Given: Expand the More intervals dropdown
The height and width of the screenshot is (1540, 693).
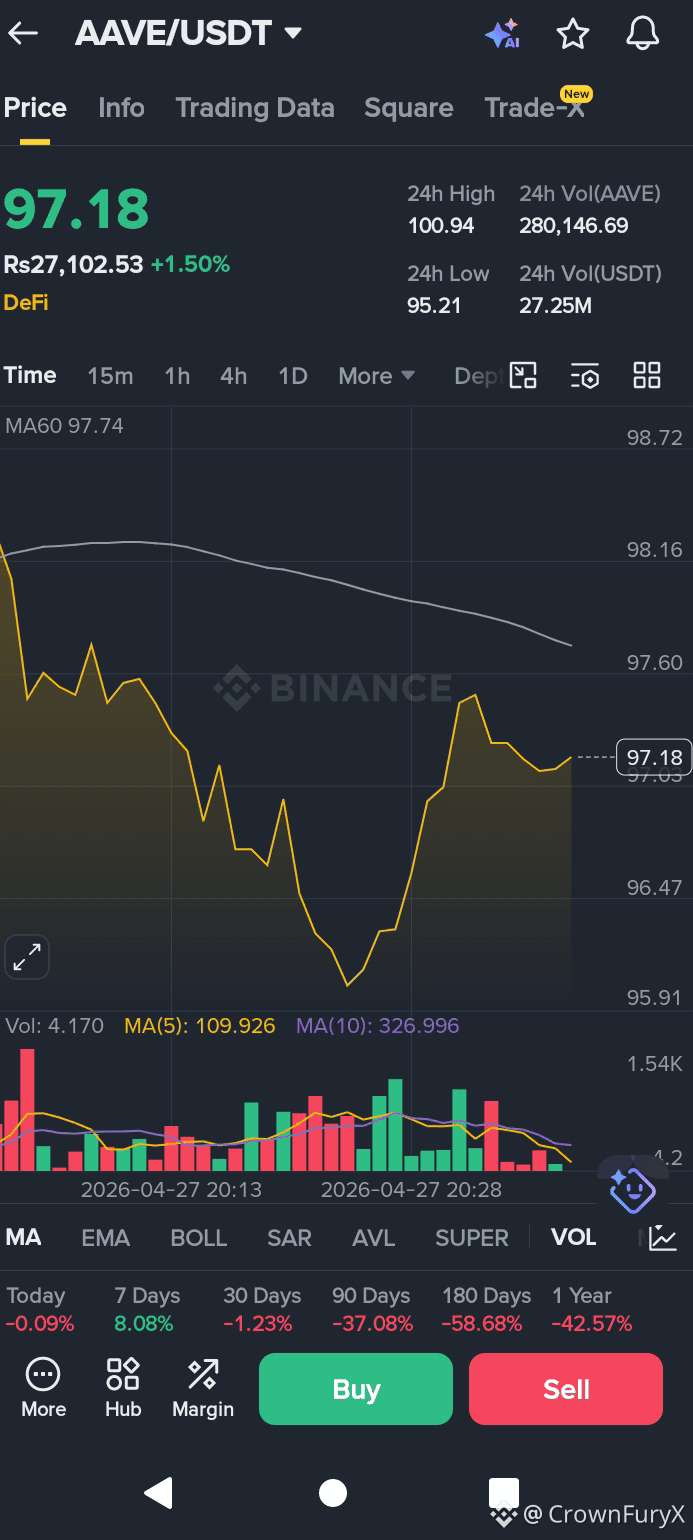Looking at the screenshot, I should [x=376, y=376].
